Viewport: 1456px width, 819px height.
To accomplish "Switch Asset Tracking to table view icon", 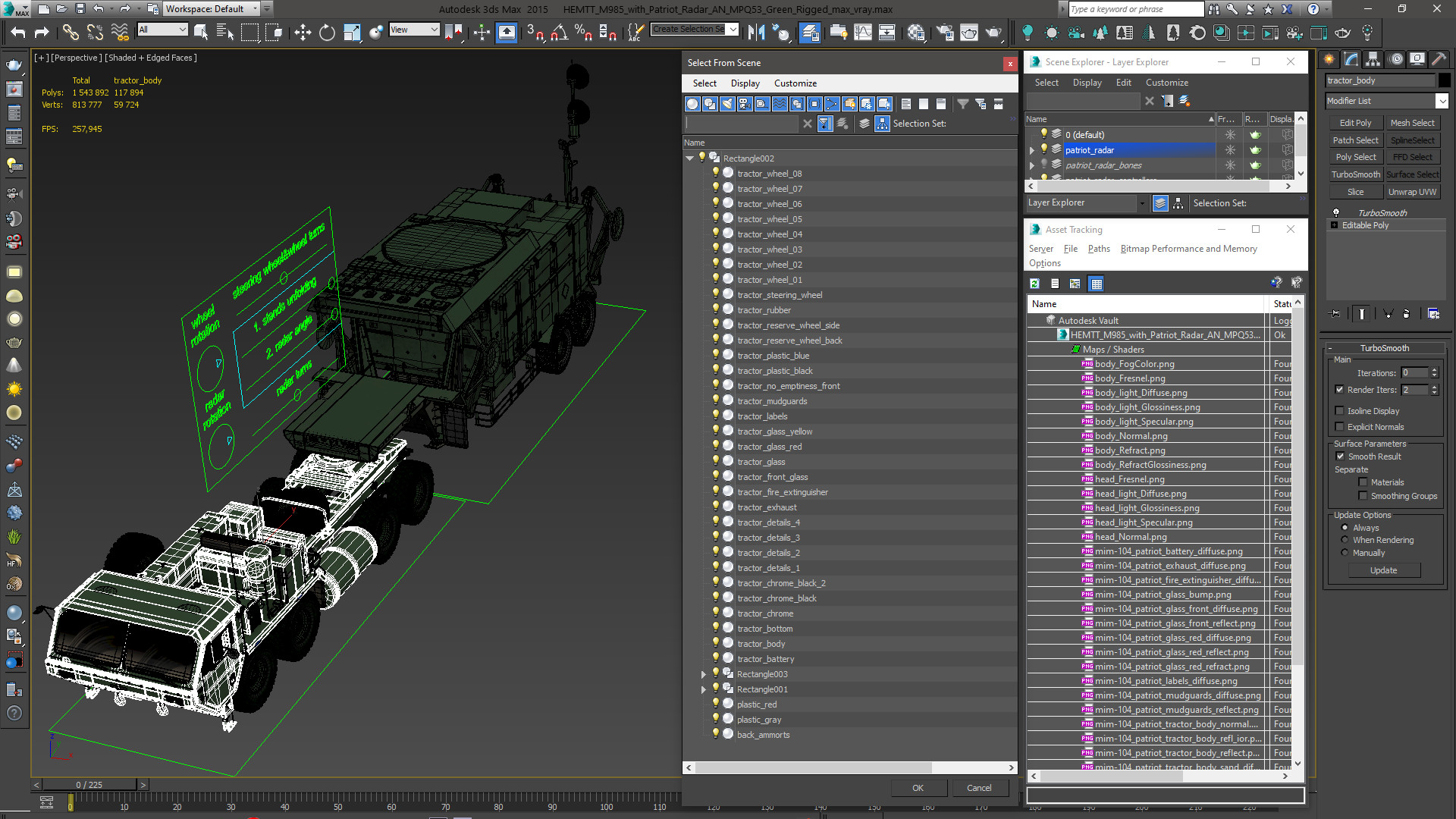I will coord(1096,284).
